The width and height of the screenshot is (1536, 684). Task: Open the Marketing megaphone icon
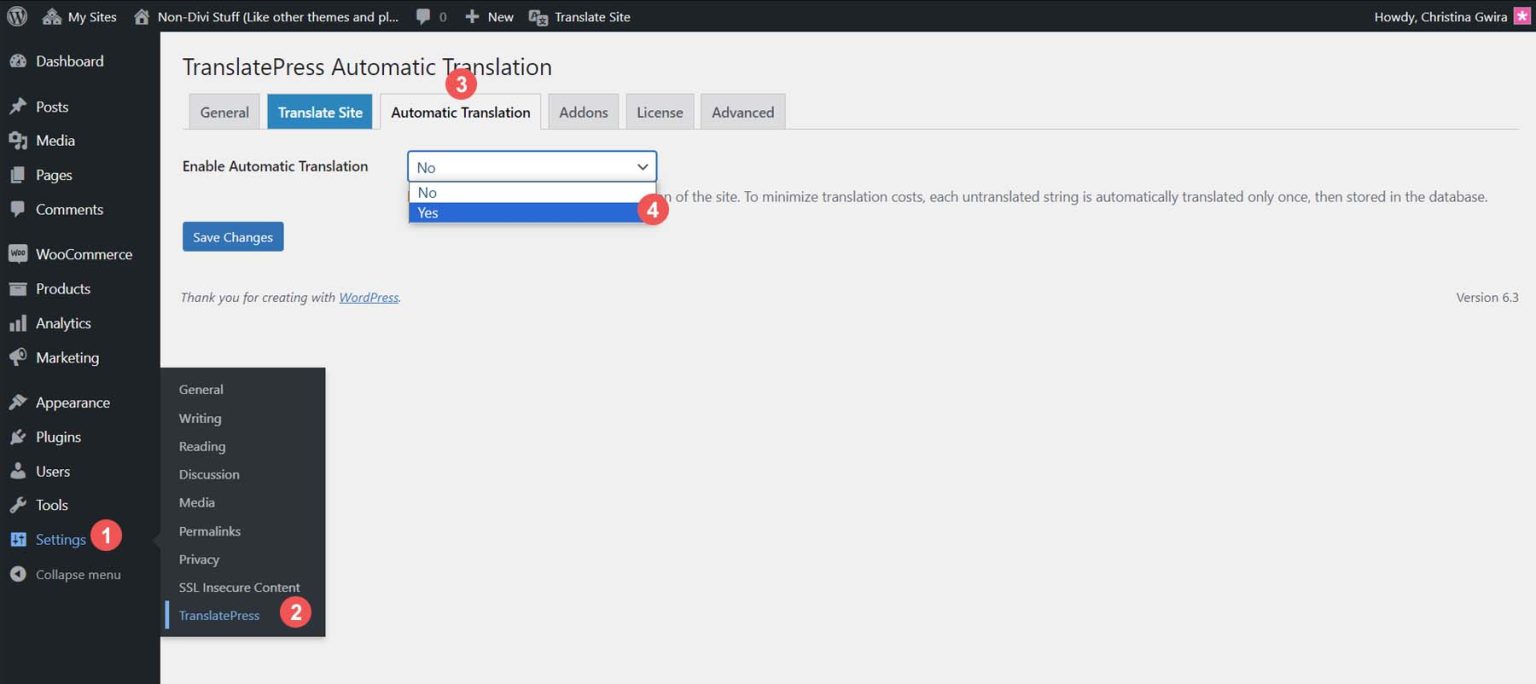pyautogui.click(x=20, y=357)
